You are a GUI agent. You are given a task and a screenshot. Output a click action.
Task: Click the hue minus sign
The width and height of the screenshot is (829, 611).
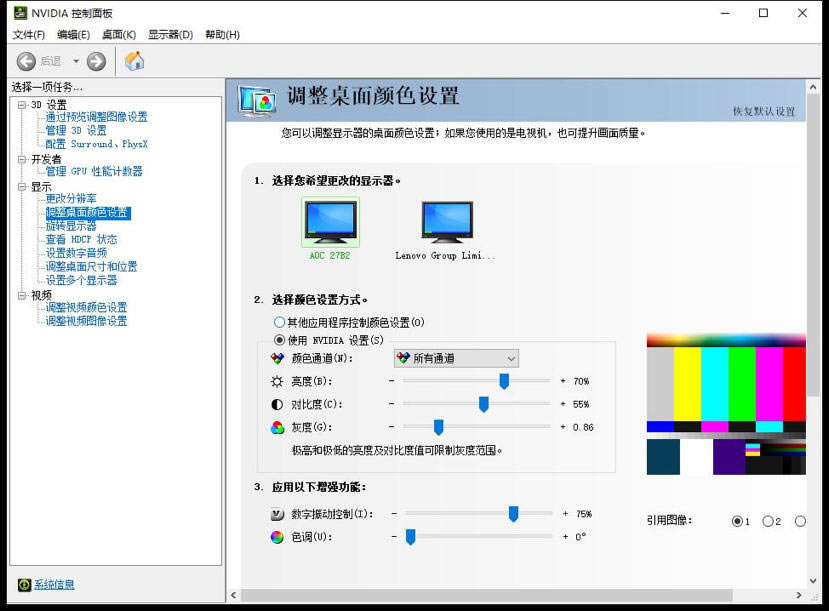pos(394,536)
